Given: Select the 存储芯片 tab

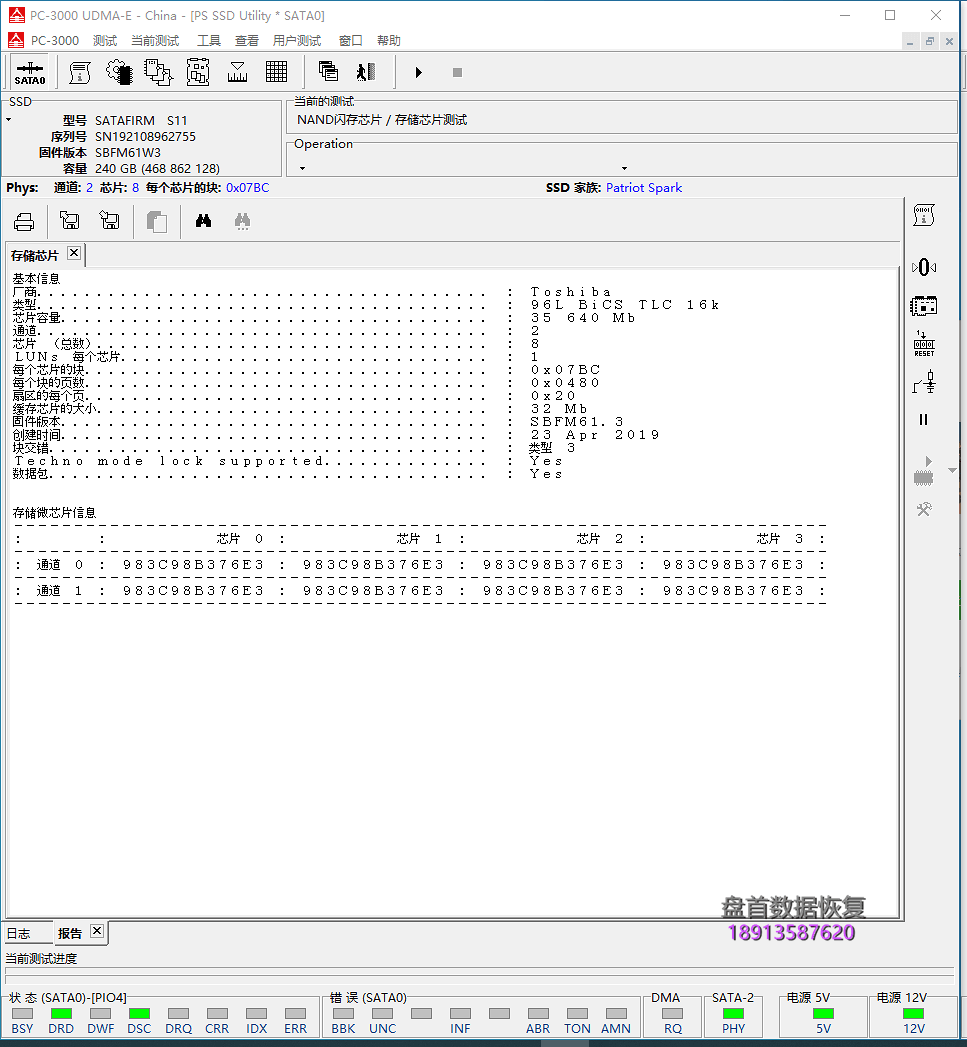Looking at the screenshot, I should (35, 256).
